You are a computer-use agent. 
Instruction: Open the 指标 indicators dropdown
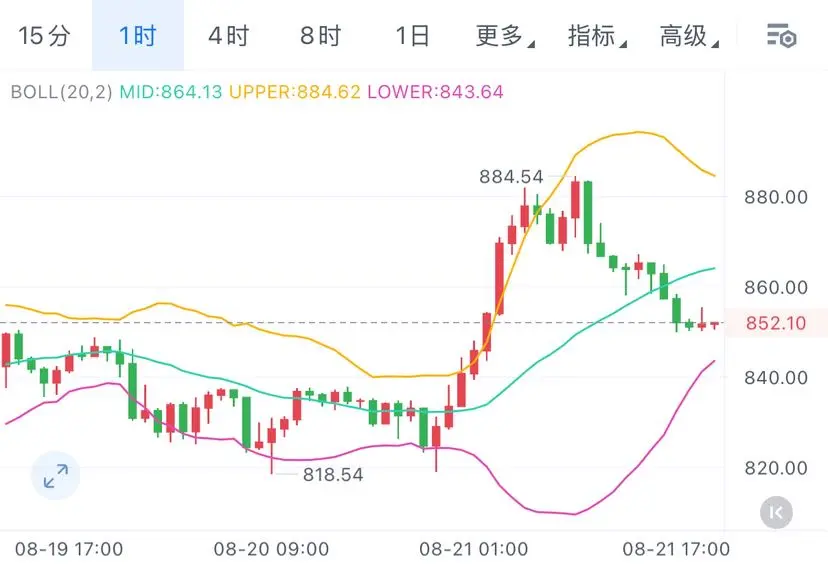click(x=597, y=36)
